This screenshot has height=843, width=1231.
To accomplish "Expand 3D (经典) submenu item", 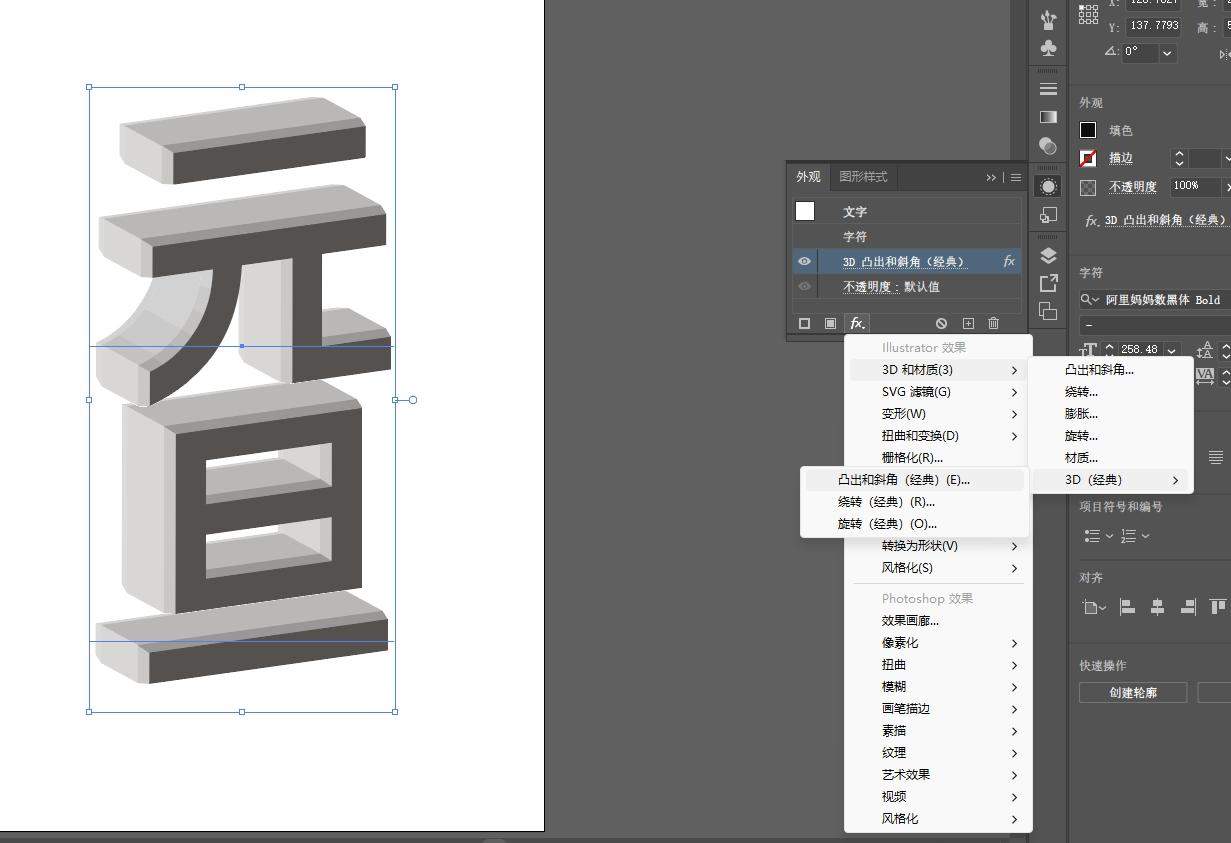I will pos(1111,480).
